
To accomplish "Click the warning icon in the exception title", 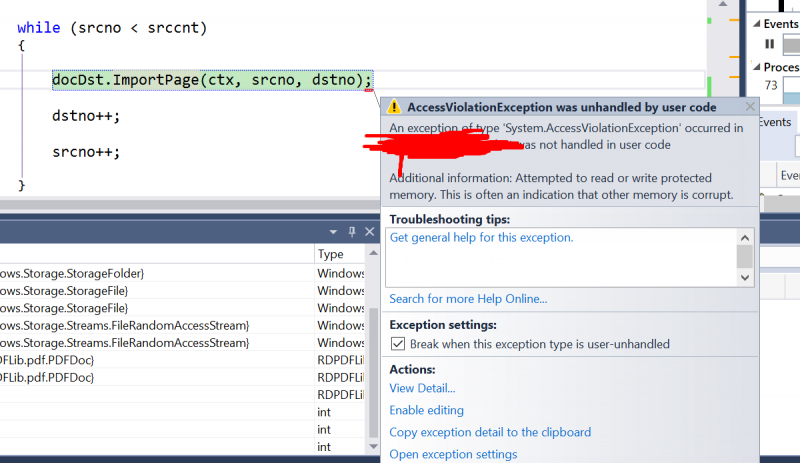I will pos(395,107).
